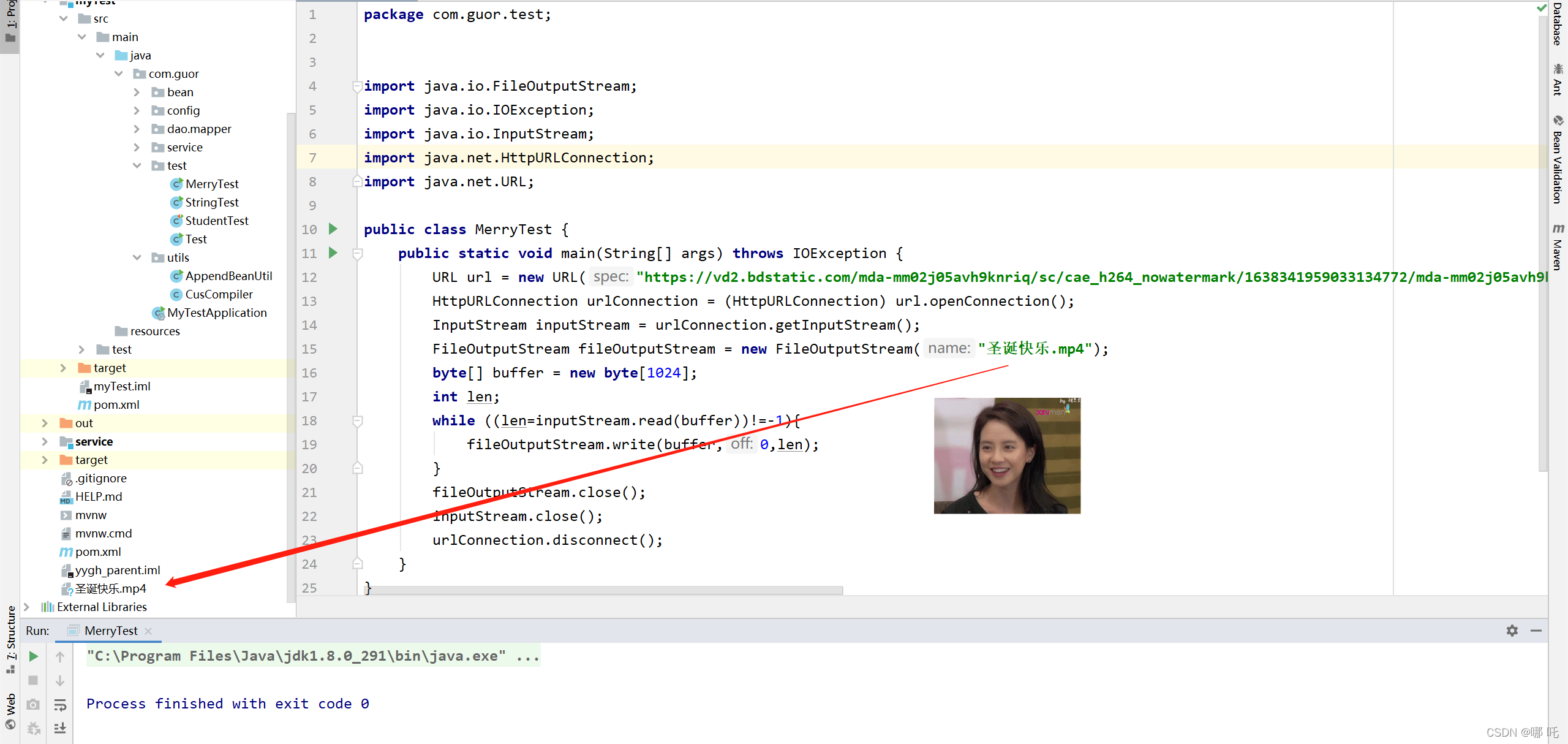Open the Database tool window
The image size is (1568, 744).
tap(1558, 25)
